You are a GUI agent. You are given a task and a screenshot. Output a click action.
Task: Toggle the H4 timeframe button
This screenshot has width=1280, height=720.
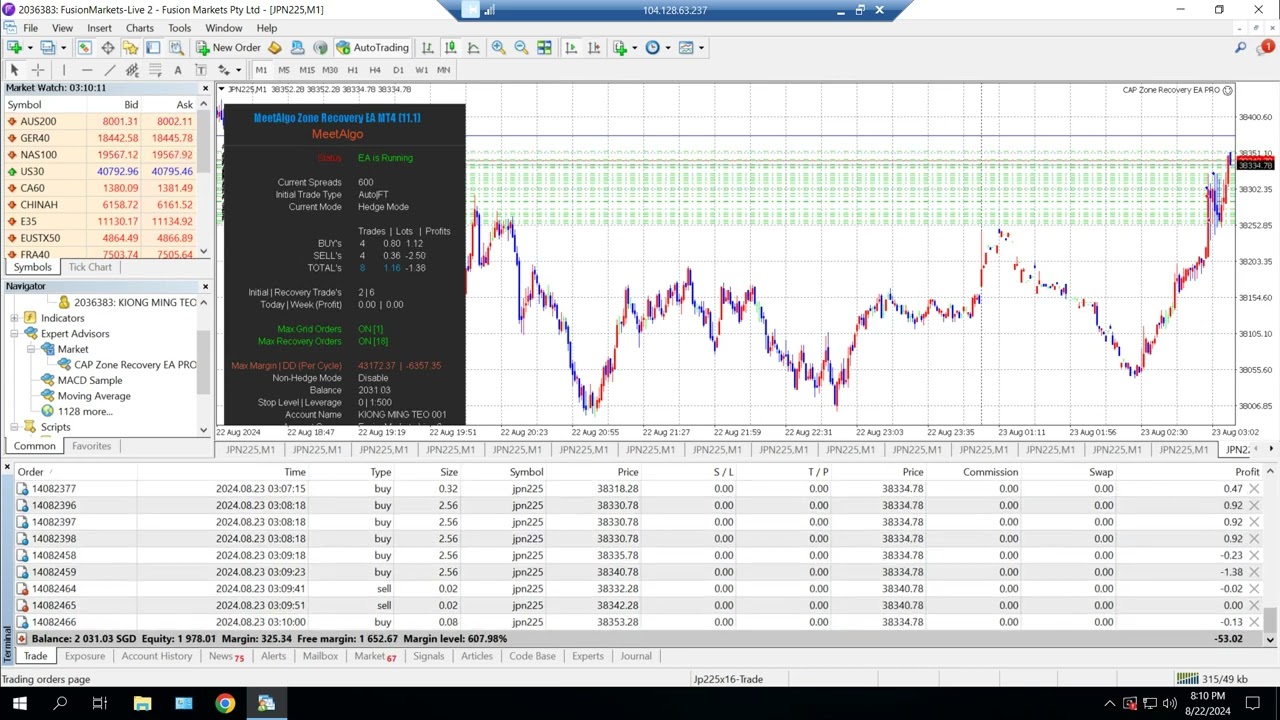(x=375, y=70)
